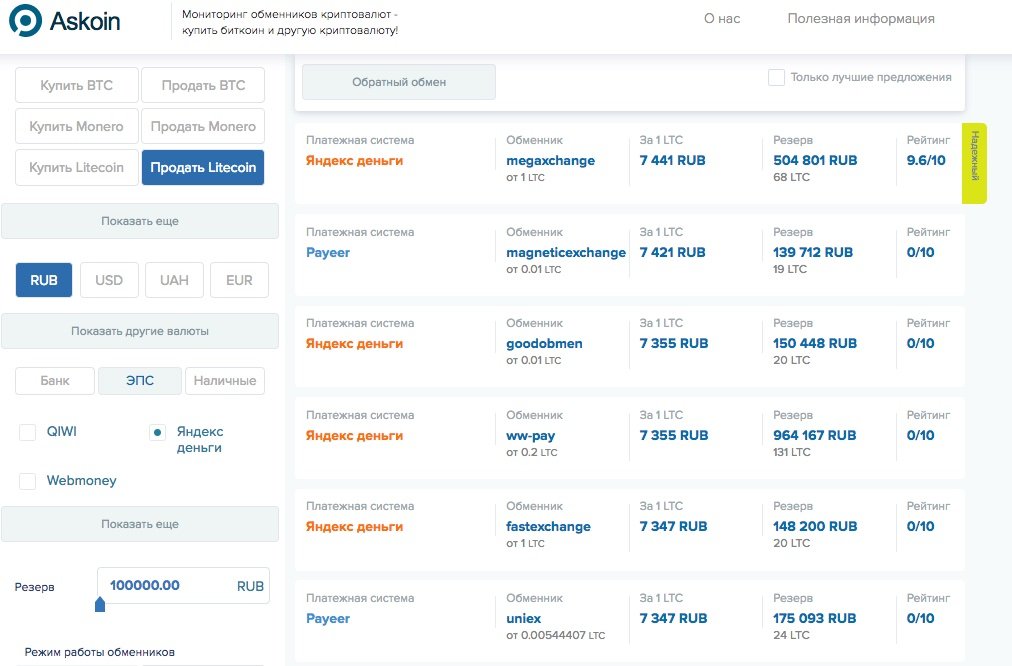Open Полезная информация menu item
This screenshot has height=666, width=1012.
(x=861, y=19)
